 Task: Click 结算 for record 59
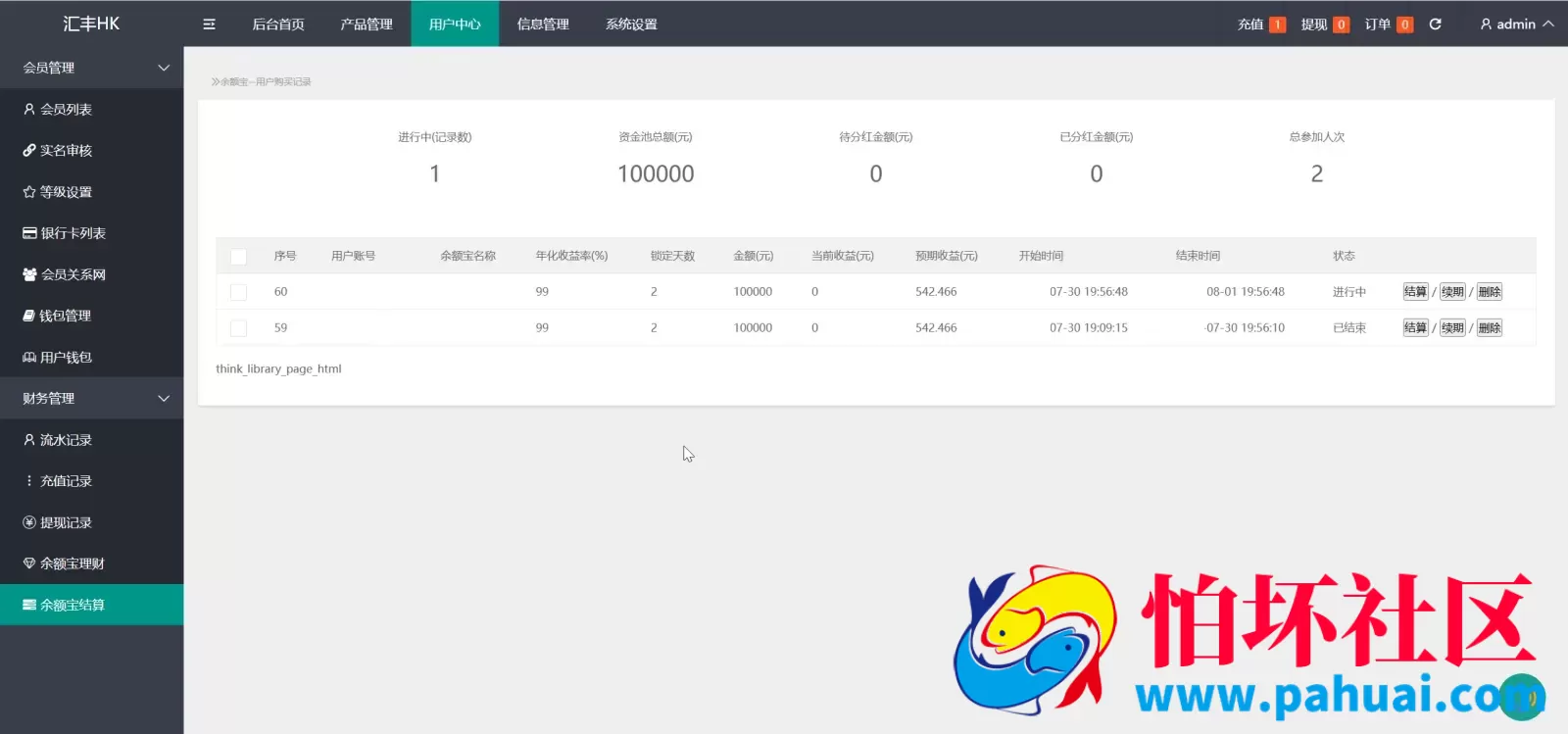[x=1415, y=328]
